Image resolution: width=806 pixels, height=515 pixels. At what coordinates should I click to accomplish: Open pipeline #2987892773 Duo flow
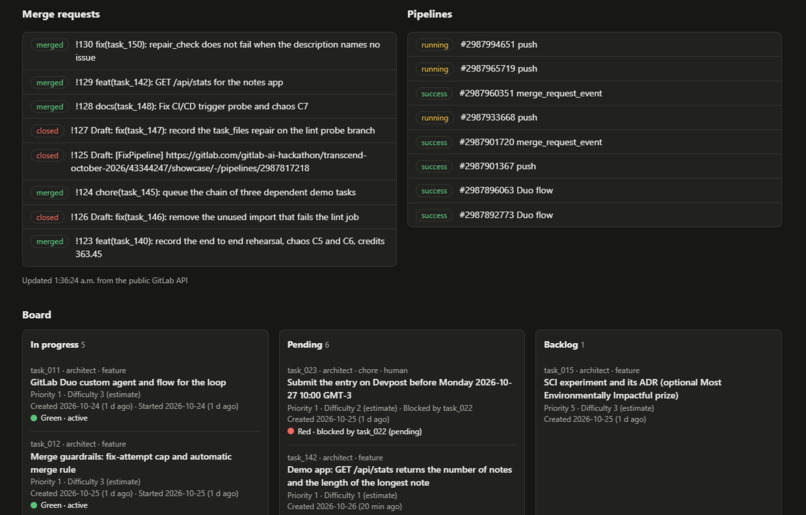coord(594,215)
